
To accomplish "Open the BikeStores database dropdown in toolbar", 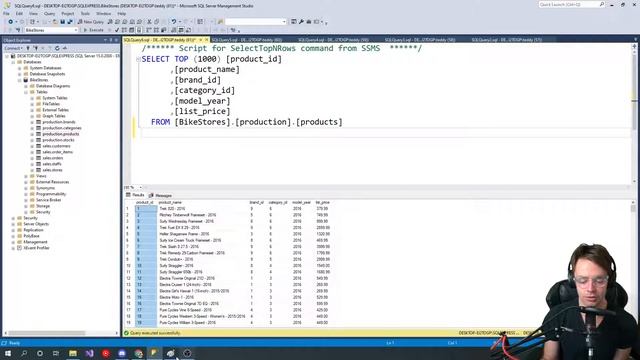I will click(51, 30).
